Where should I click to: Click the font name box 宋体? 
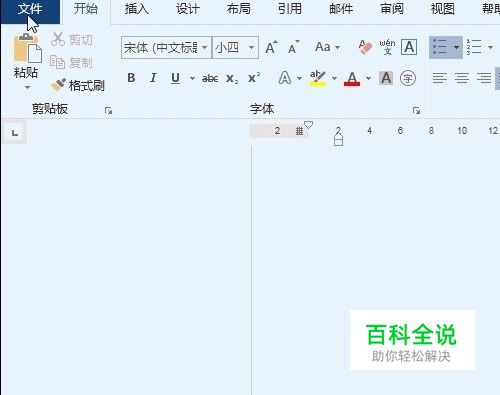(x=161, y=48)
